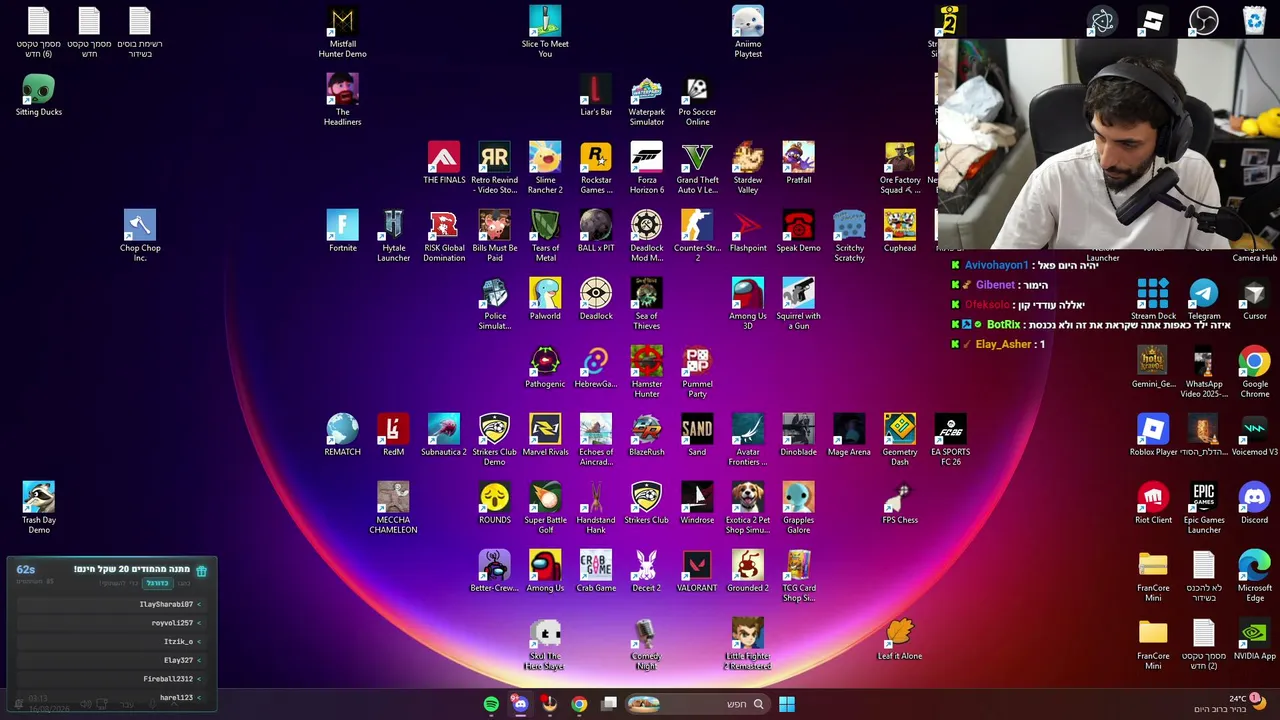This screenshot has height=720, width=1280.
Task: Launch the BALL x PIT icon
Action: pyautogui.click(x=596, y=232)
